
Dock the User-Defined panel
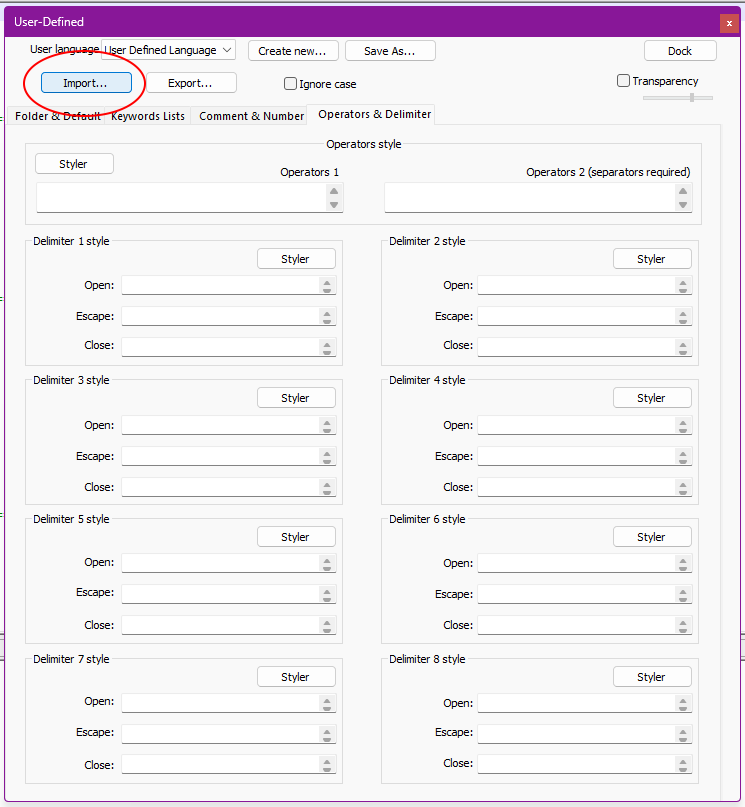[x=681, y=50]
